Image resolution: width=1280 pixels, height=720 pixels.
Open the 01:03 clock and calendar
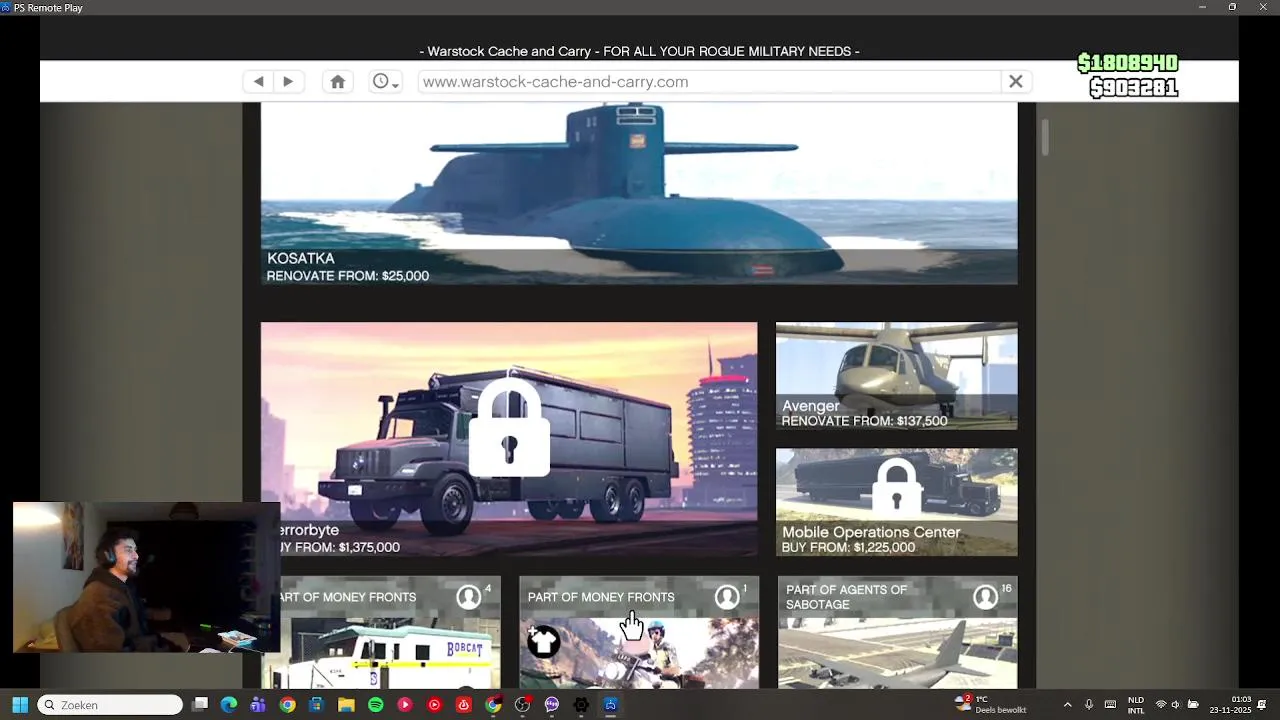[1230, 705]
